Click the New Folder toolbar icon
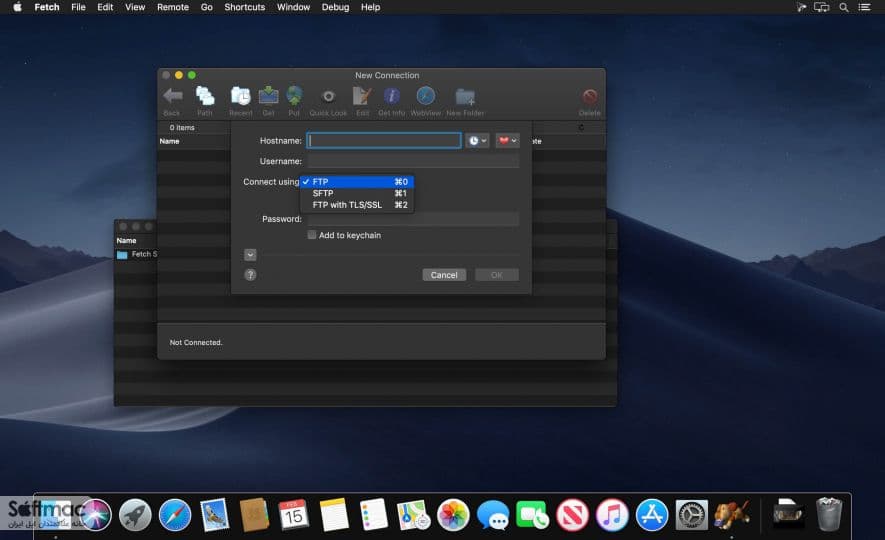Viewport: 885px width, 540px height. pyautogui.click(x=465, y=97)
